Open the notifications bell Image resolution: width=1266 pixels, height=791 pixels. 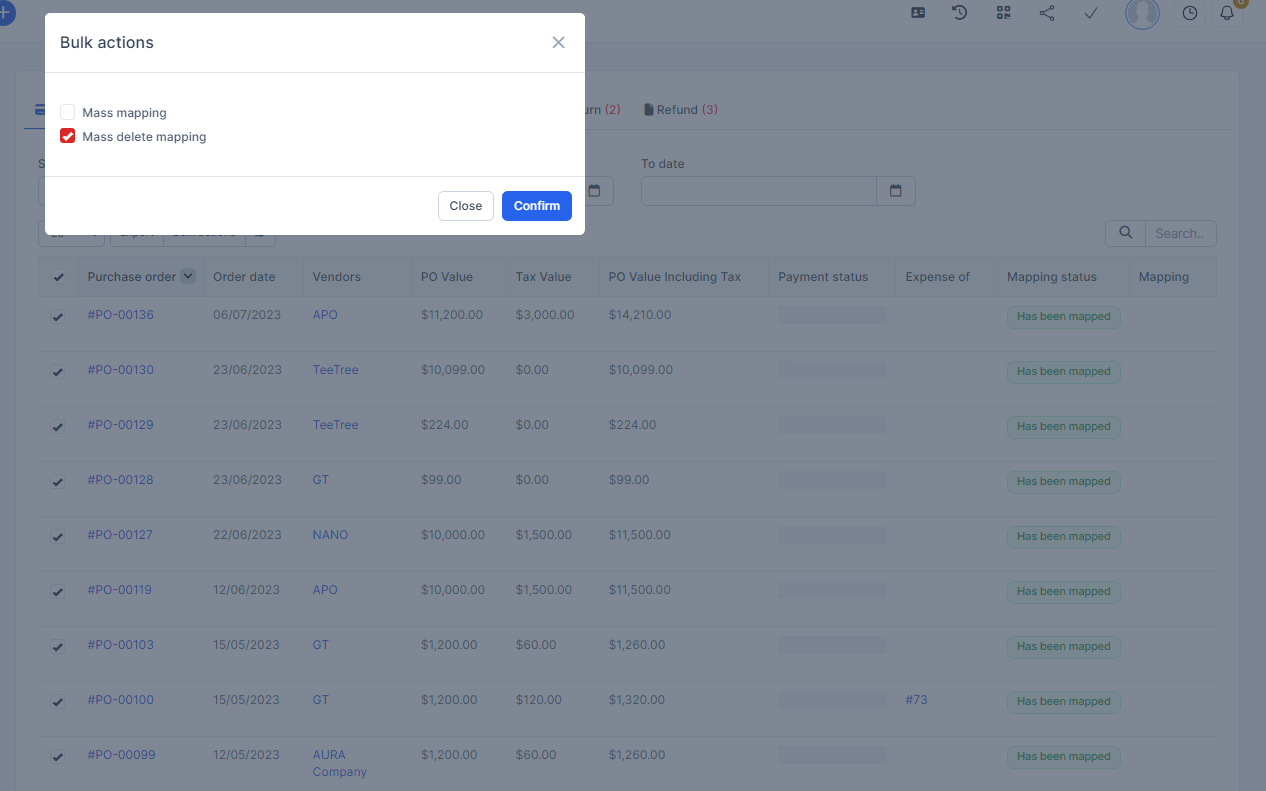(x=1227, y=13)
